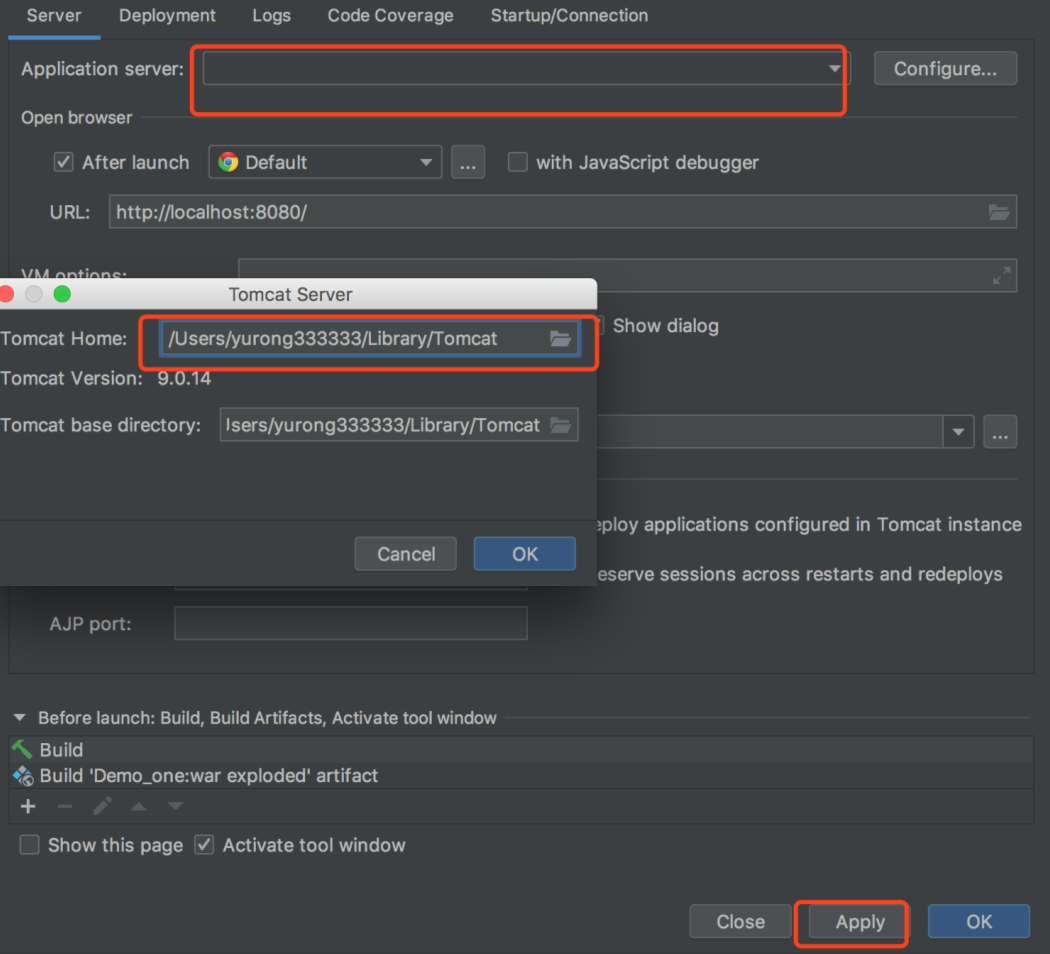
Task: Collapse the Before launch section
Action: tap(19, 718)
